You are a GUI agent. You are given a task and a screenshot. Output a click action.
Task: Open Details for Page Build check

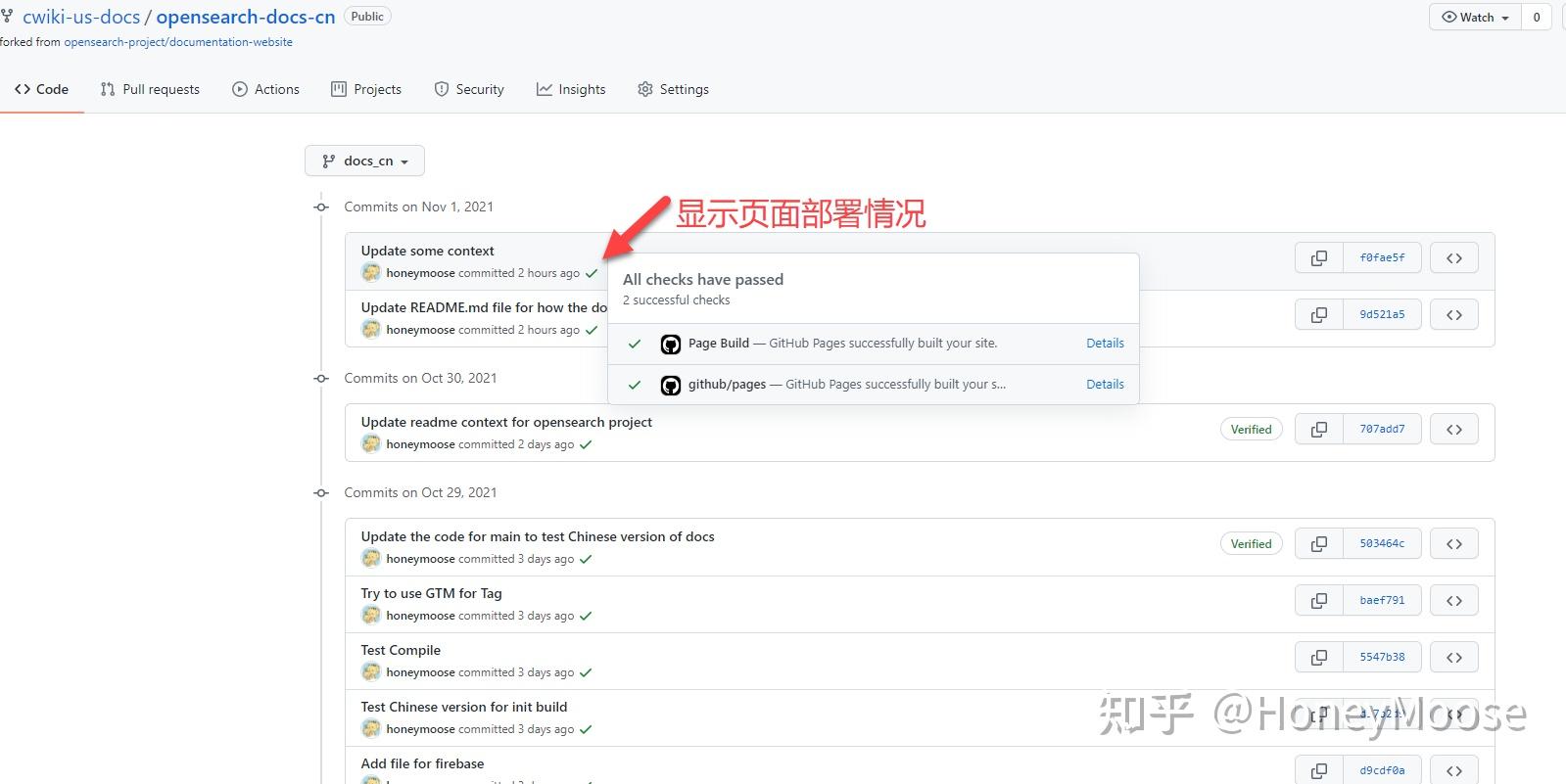tap(1105, 344)
